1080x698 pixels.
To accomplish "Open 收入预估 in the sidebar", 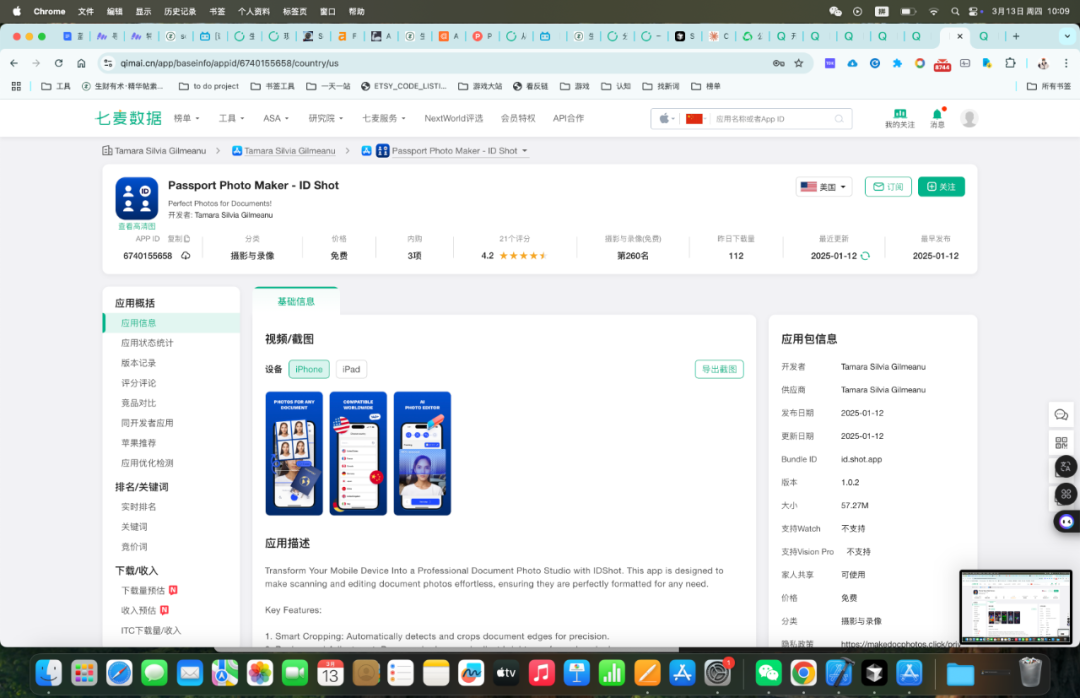I will (138, 610).
